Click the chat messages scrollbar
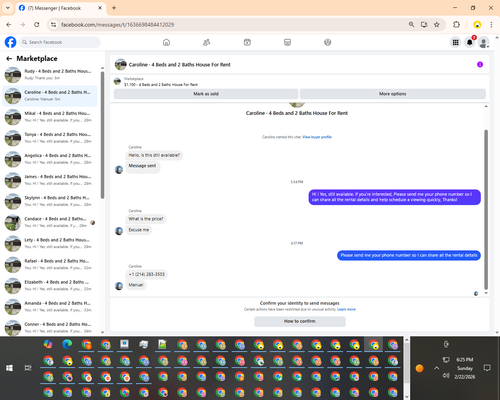Viewport: 500px width, 400px height. click(486, 210)
